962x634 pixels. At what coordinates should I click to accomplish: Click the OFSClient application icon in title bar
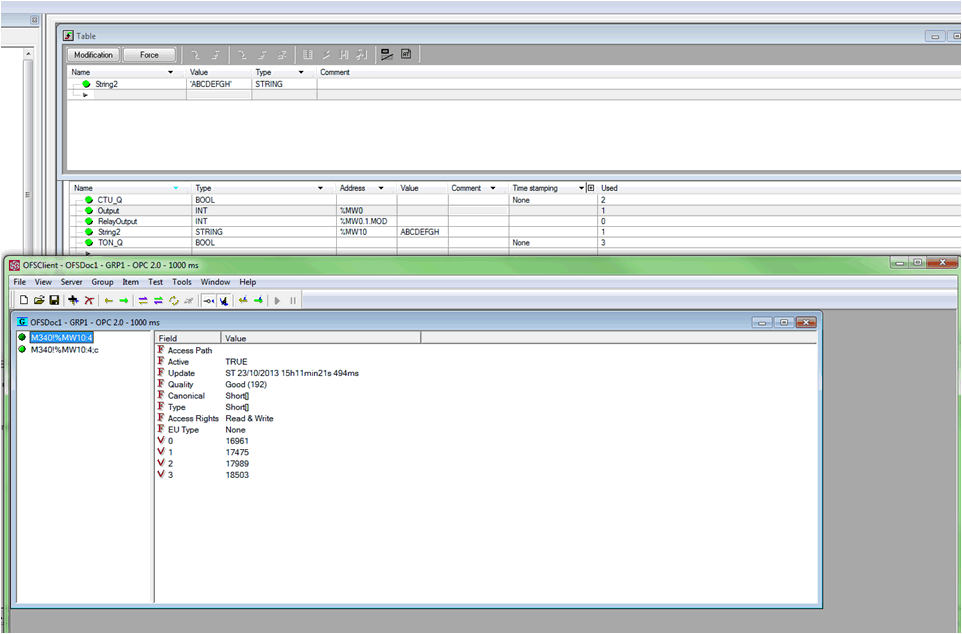click(x=15, y=265)
